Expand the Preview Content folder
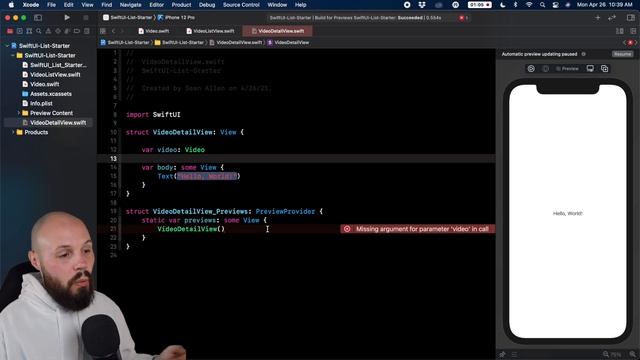Screen dimensions: 640x360 pyautogui.click(x=19, y=113)
